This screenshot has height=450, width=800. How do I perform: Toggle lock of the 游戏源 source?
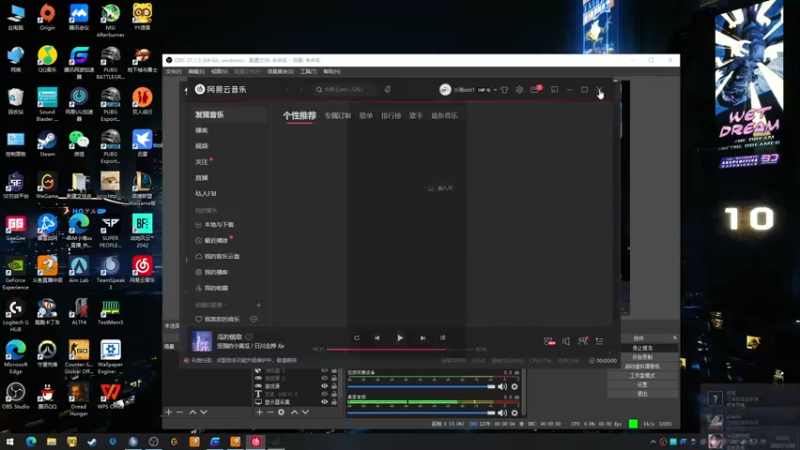pyautogui.click(x=334, y=386)
